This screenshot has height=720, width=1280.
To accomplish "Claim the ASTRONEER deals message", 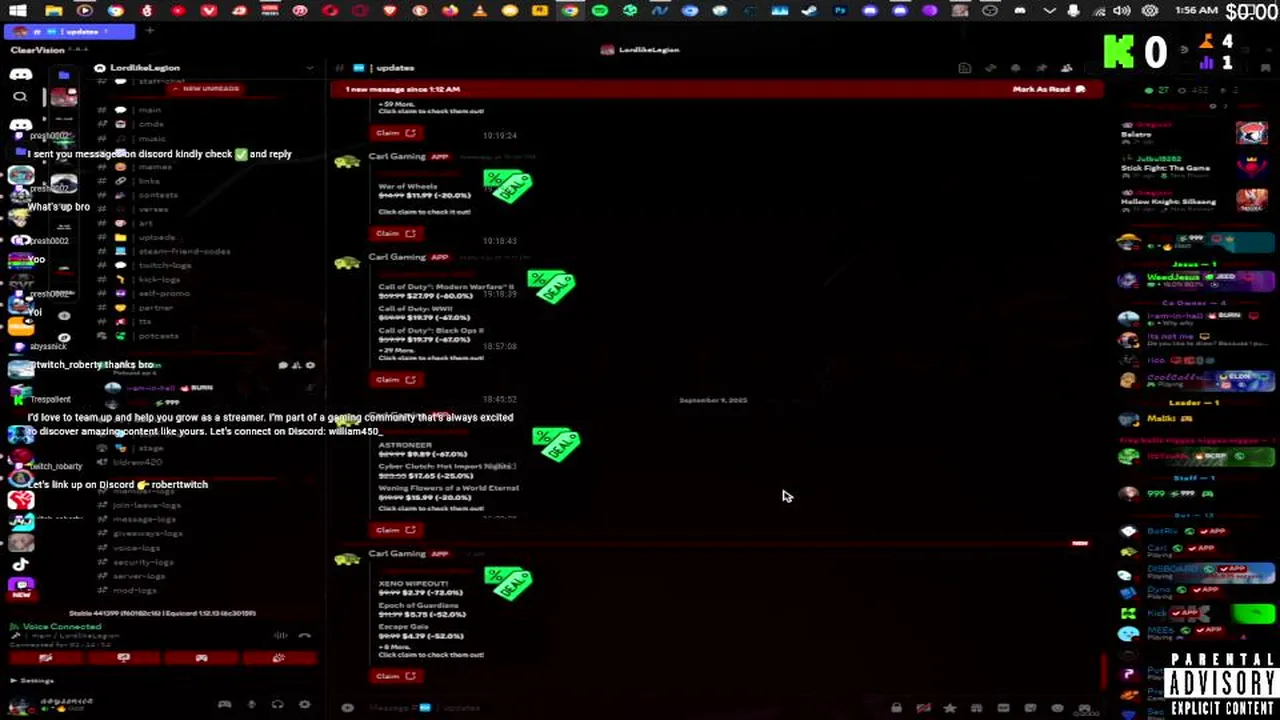I will [397, 529].
